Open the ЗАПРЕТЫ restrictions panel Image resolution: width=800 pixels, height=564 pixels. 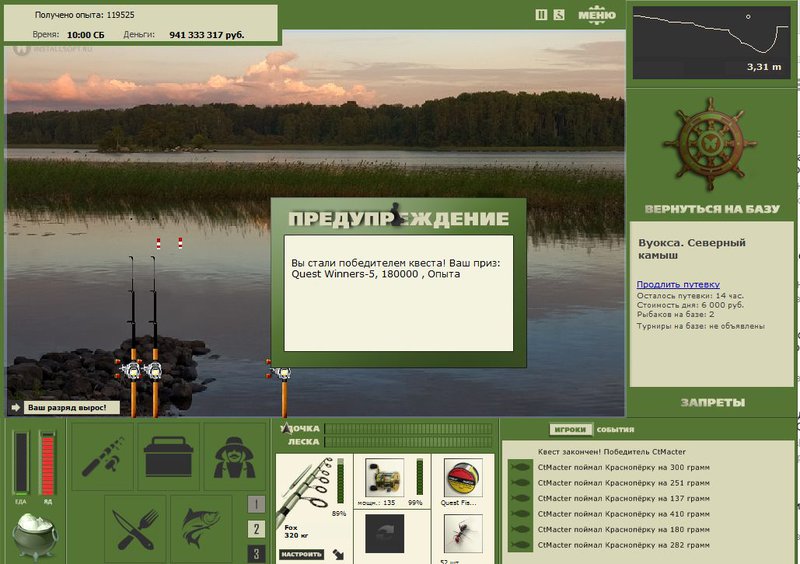pos(712,403)
